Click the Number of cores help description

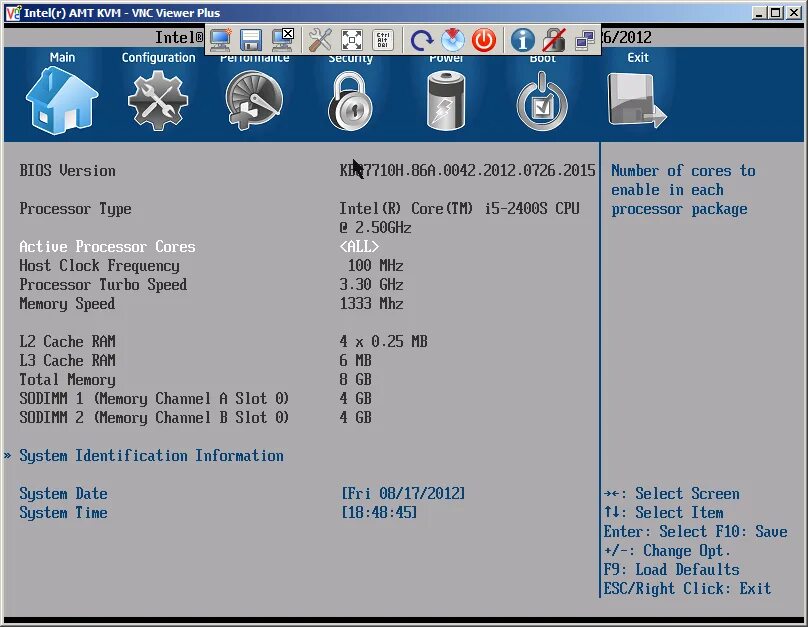click(x=683, y=190)
